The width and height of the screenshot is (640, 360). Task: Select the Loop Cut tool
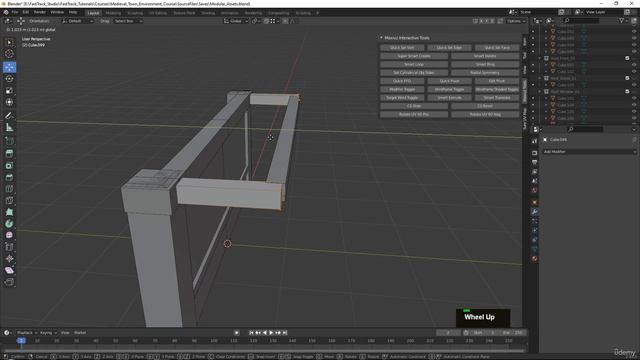9,189
